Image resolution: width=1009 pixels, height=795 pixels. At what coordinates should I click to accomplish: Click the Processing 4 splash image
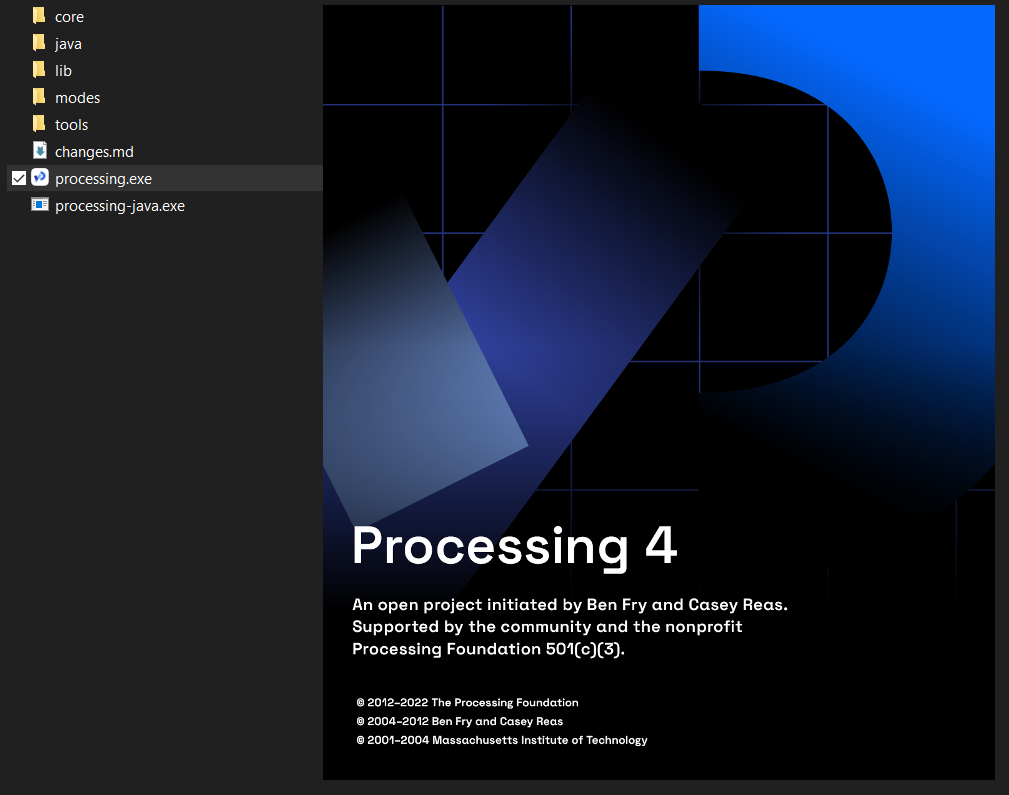[x=658, y=393]
